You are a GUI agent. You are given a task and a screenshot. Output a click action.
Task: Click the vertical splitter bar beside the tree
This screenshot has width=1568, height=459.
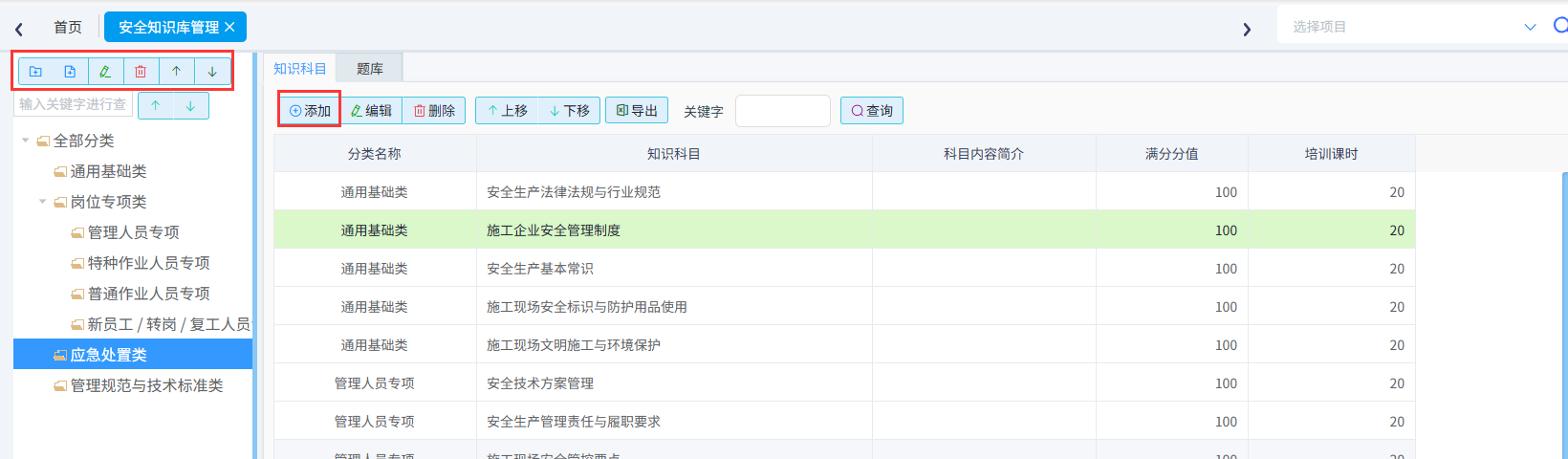pos(255,256)
